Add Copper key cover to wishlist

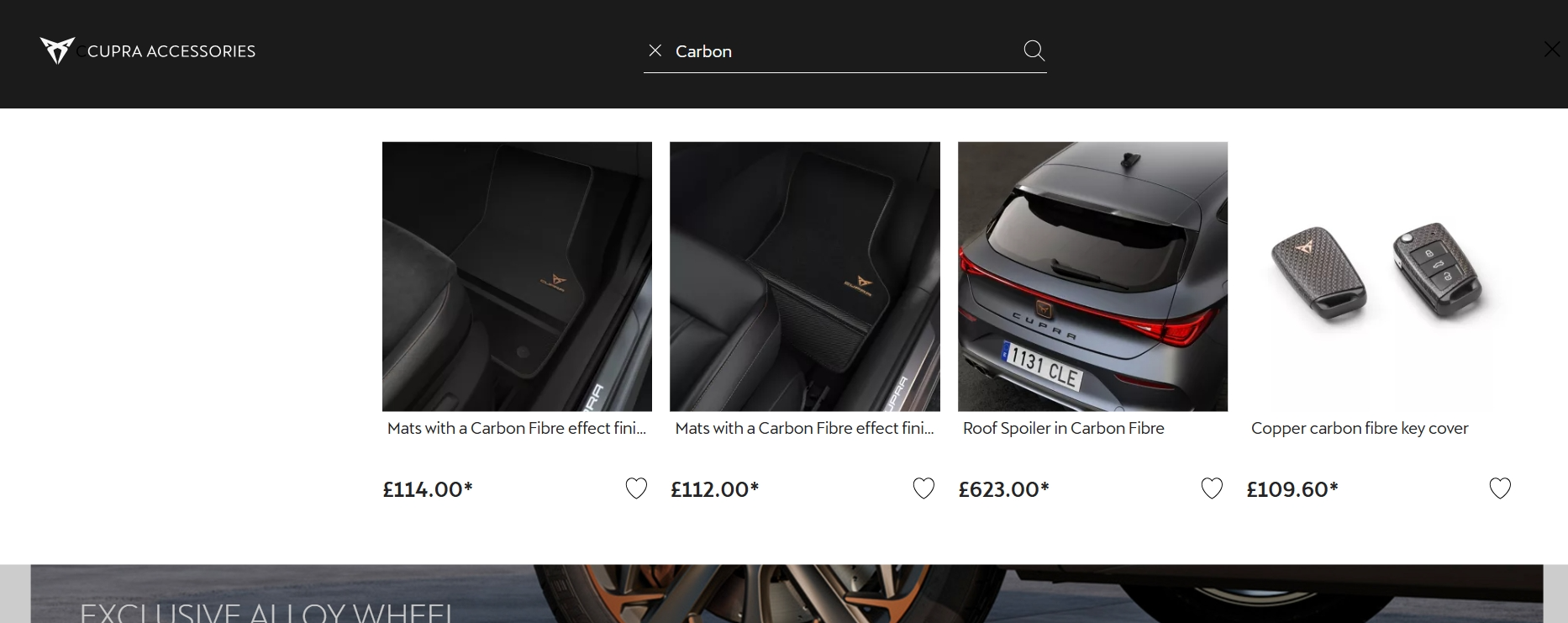pos(1500,488)
